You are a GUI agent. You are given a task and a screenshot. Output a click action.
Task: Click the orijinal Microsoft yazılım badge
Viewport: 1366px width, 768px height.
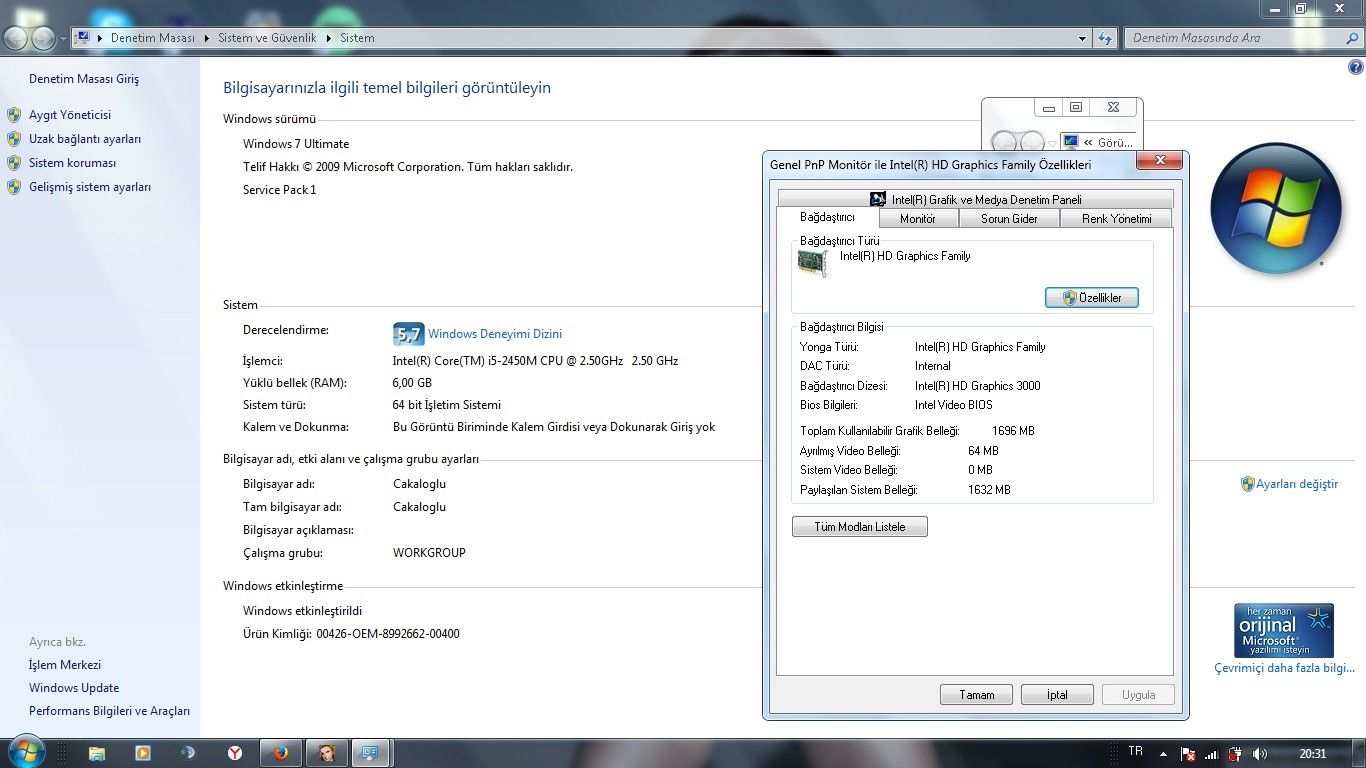[1284, 630]
